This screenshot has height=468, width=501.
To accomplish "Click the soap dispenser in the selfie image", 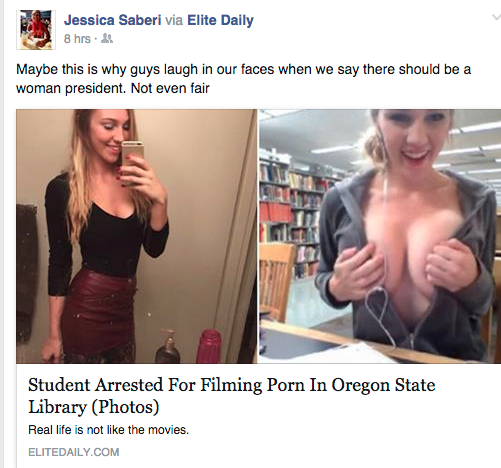I will (x=168, y=347).
